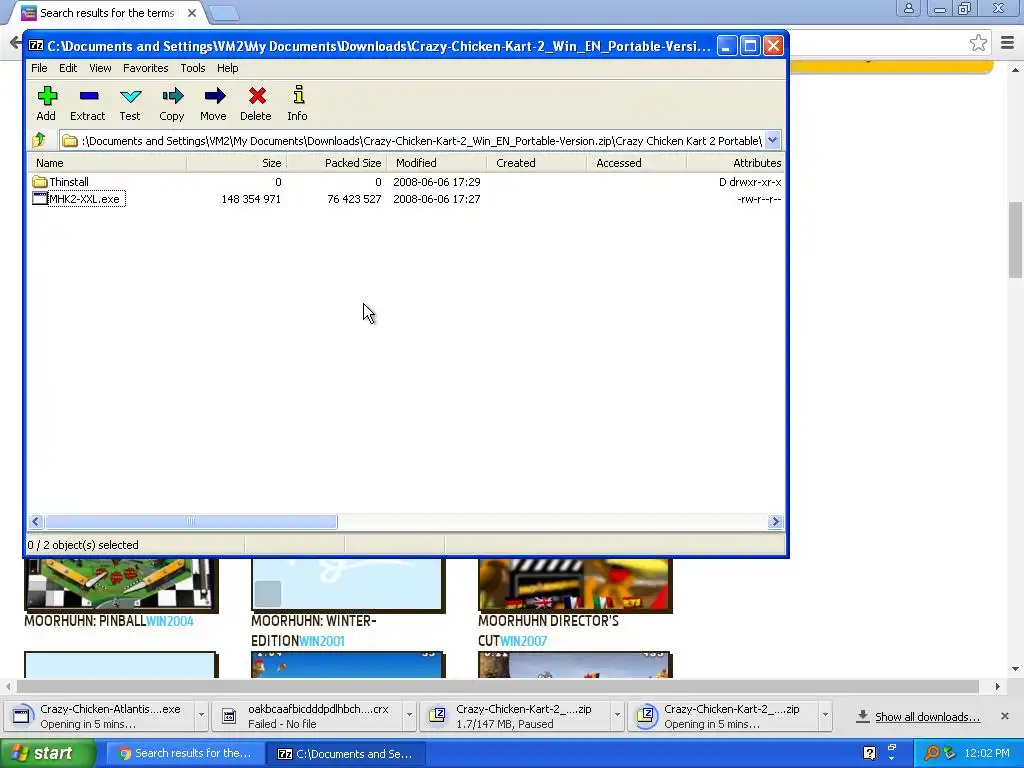Click browser page horizontal scrollbar

[498, 686]
